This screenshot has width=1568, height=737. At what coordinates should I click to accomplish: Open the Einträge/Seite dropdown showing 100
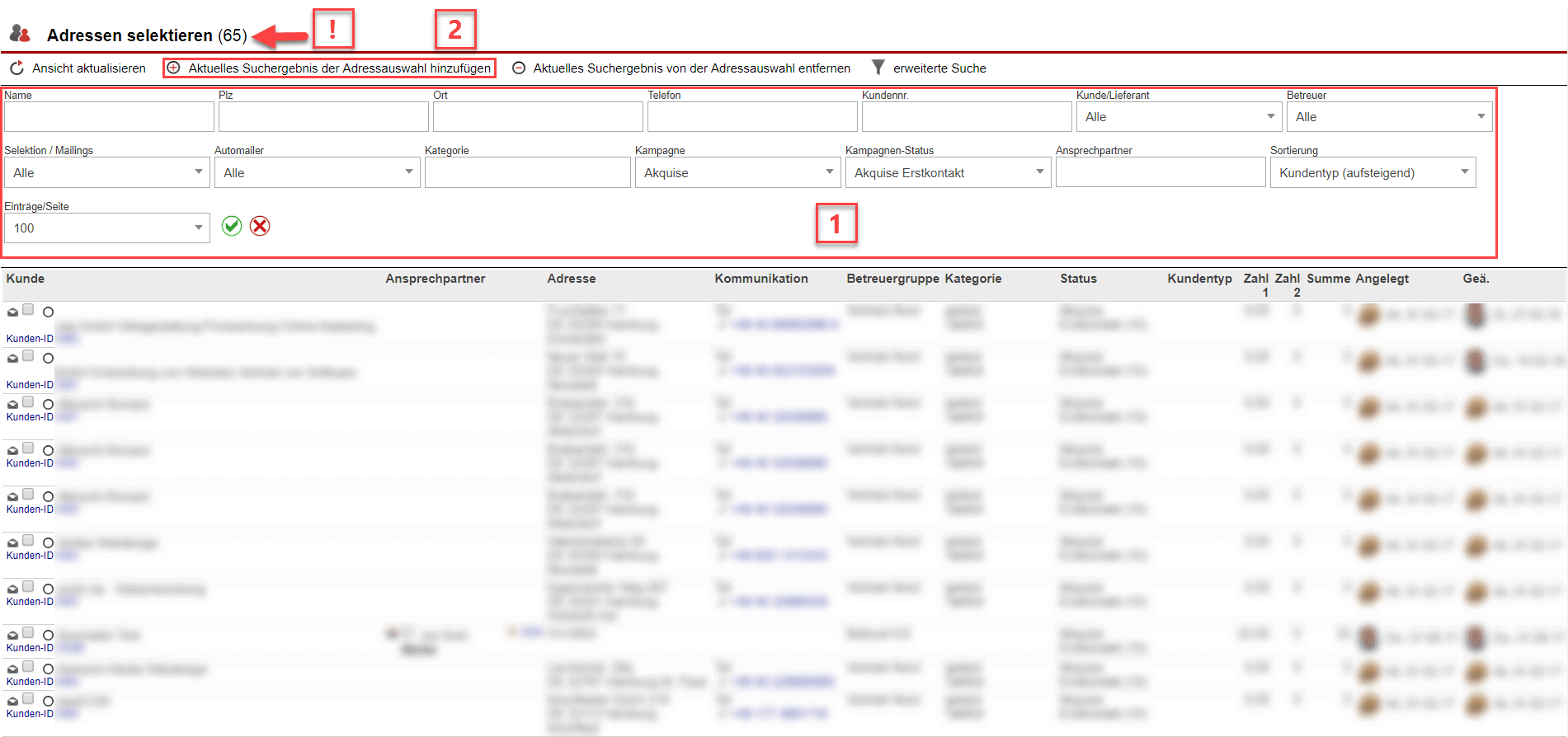pos(106,228)
